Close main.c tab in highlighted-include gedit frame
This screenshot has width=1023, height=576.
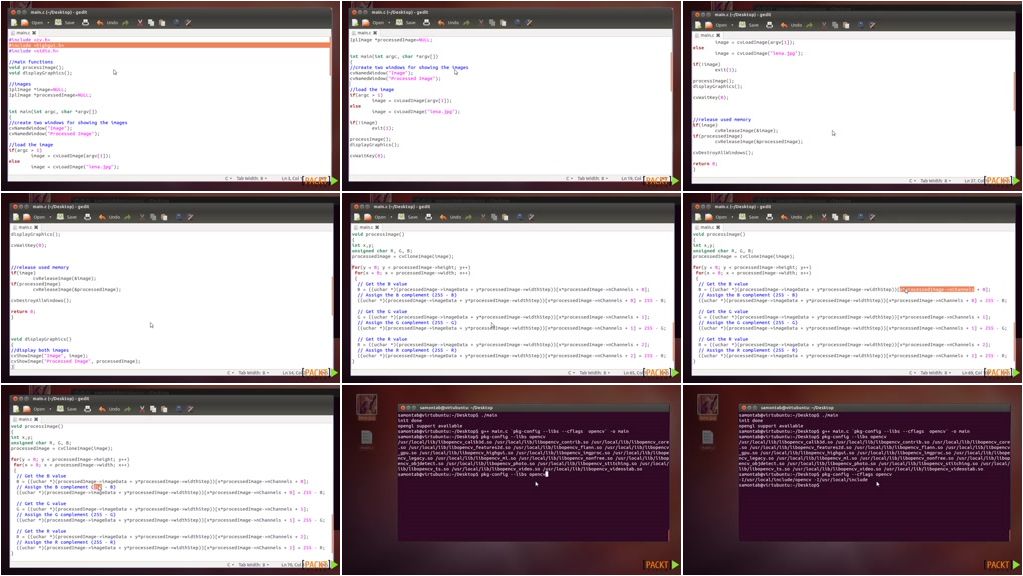point(34,33)
